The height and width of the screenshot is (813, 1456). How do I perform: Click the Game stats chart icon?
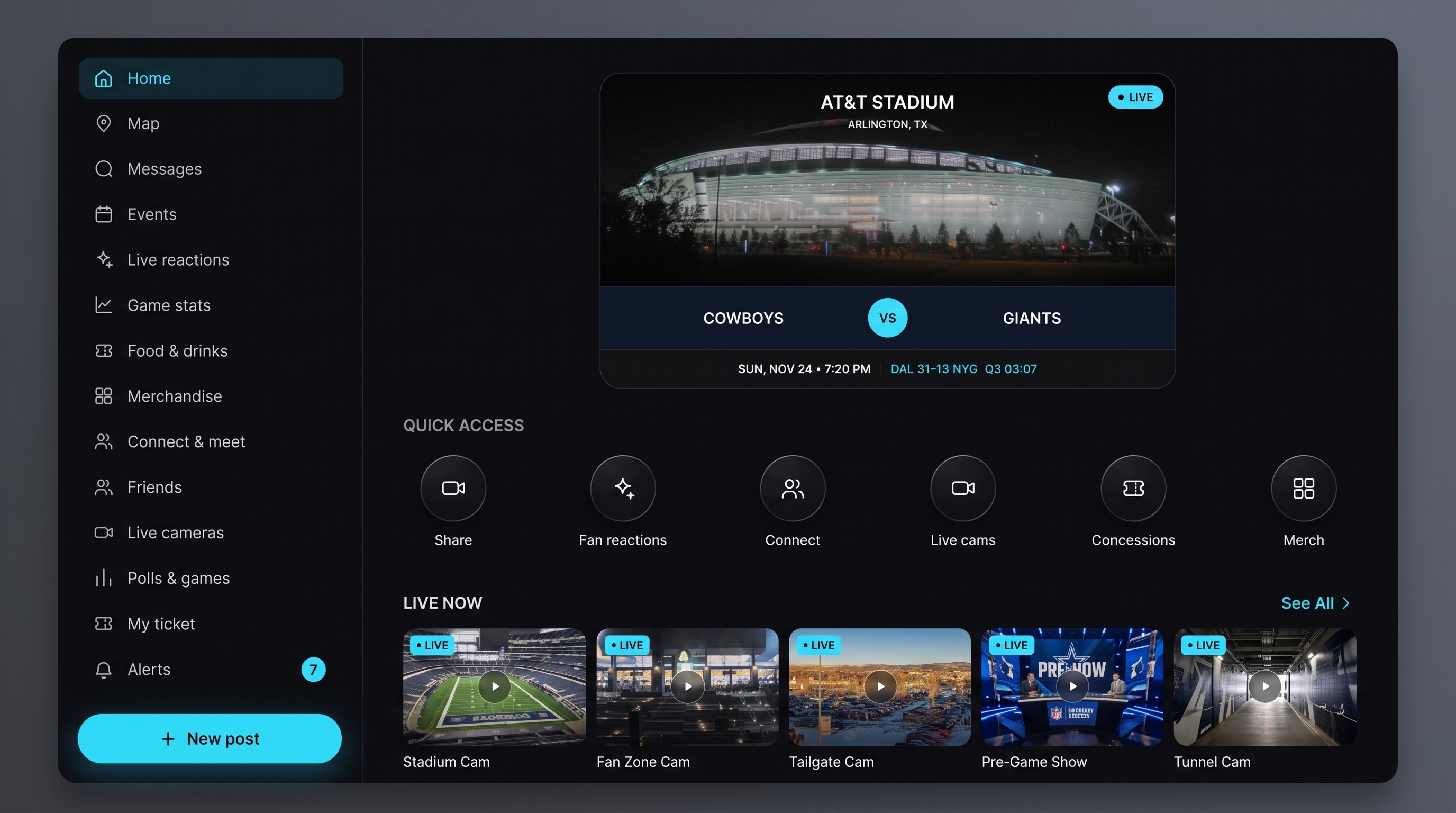click(x=104, y=305)
